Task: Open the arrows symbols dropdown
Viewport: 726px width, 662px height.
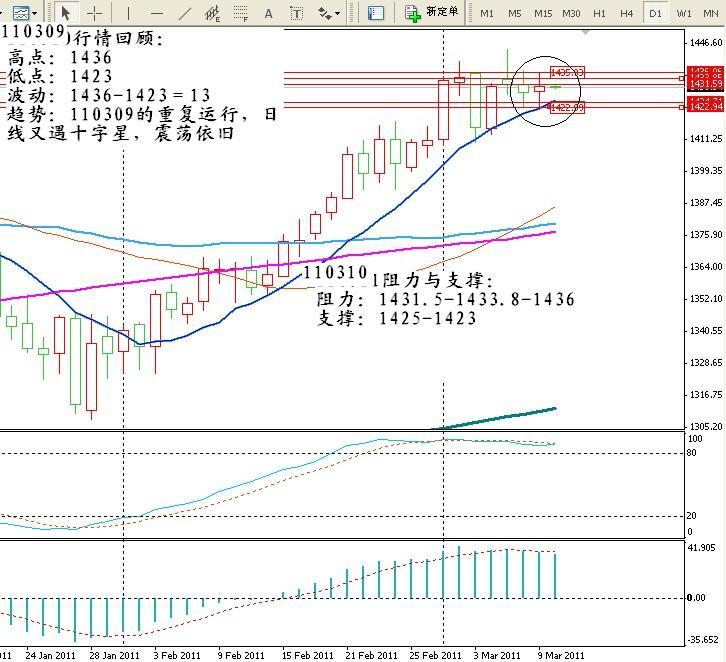Action: pos(329,13)
